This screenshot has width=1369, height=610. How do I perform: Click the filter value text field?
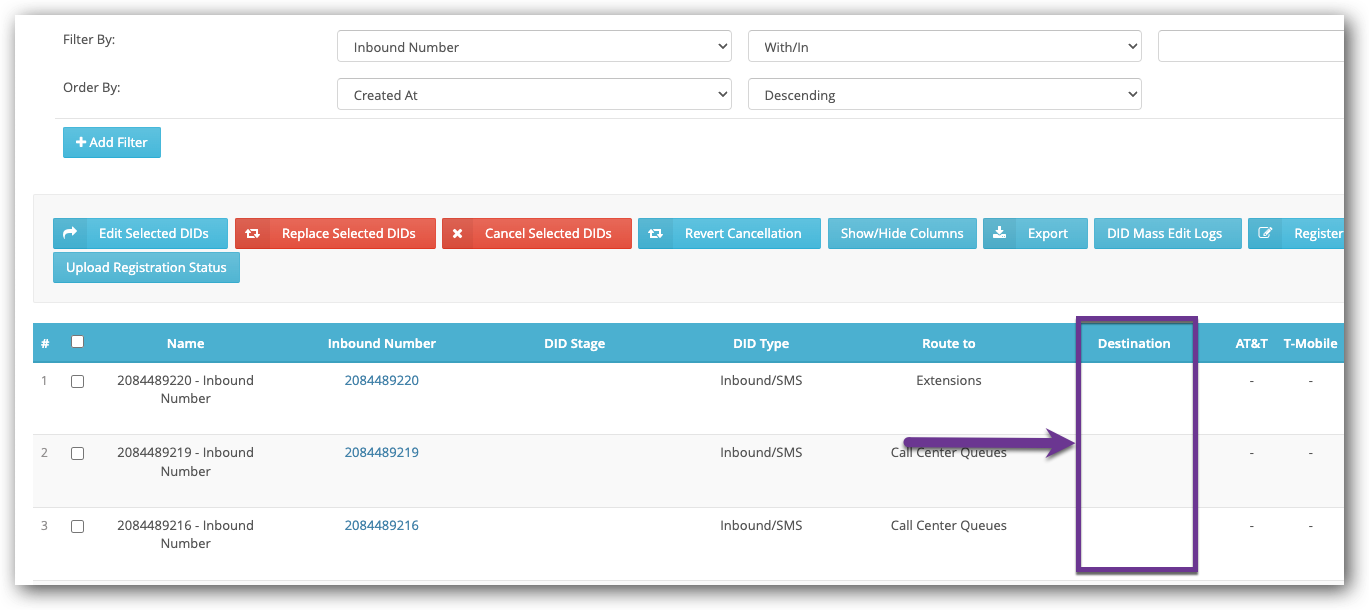1250,46
